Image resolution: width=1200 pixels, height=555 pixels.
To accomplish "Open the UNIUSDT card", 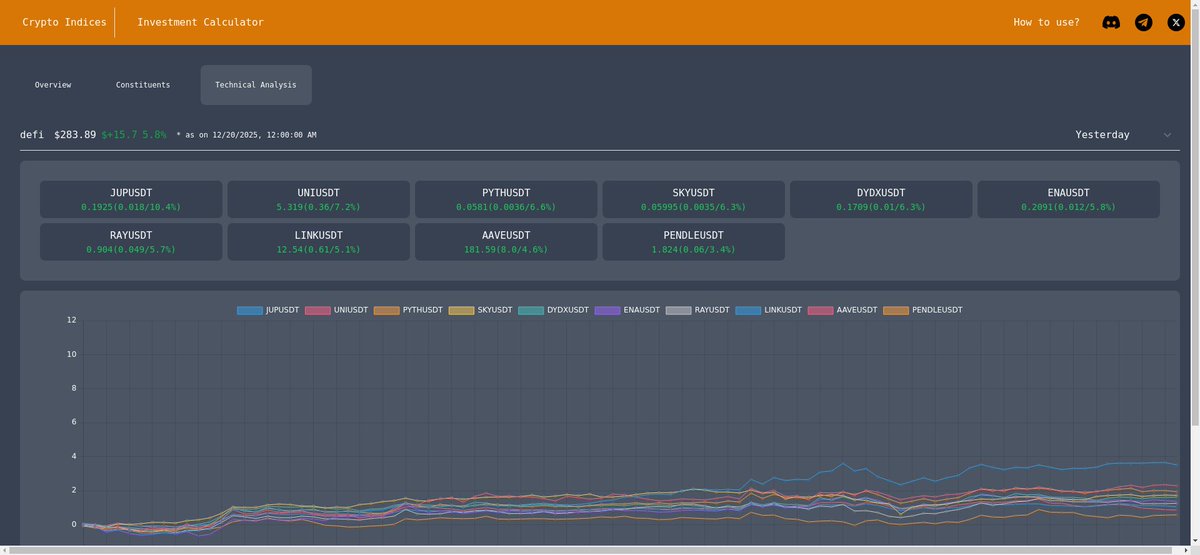I will pyautogui.click(x=319, y=199).
